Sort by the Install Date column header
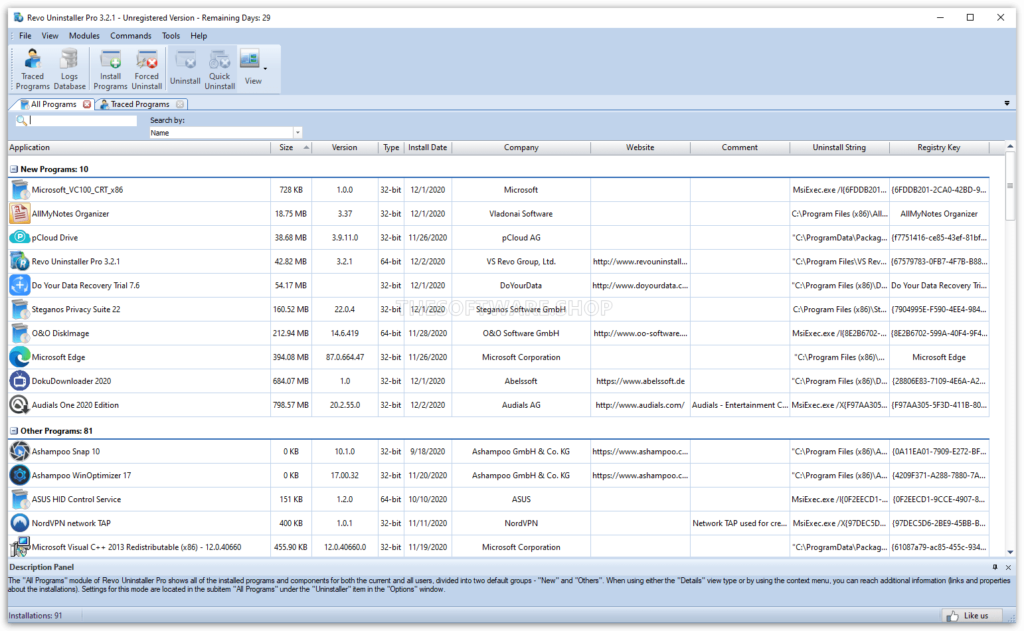 click(x=428, y=148)
